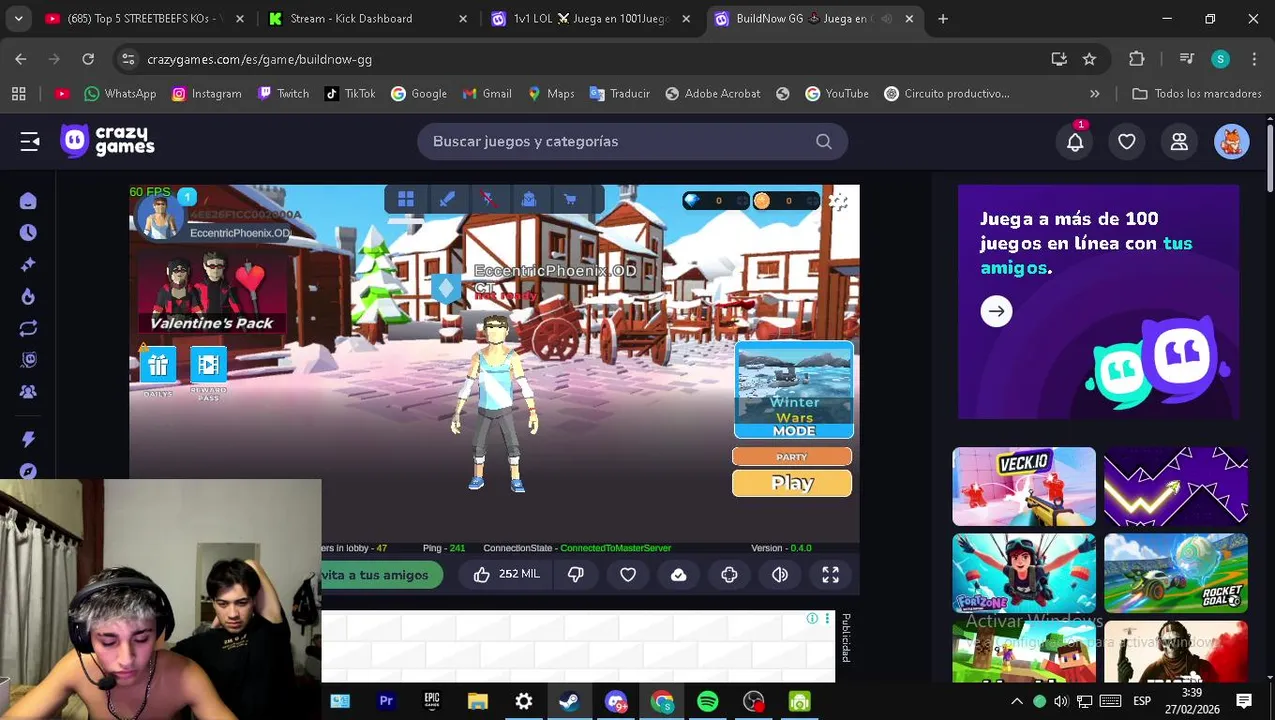The image size is (1275, 720).
Task: Click the cloud save icon below game
Action: pos(679,575)
